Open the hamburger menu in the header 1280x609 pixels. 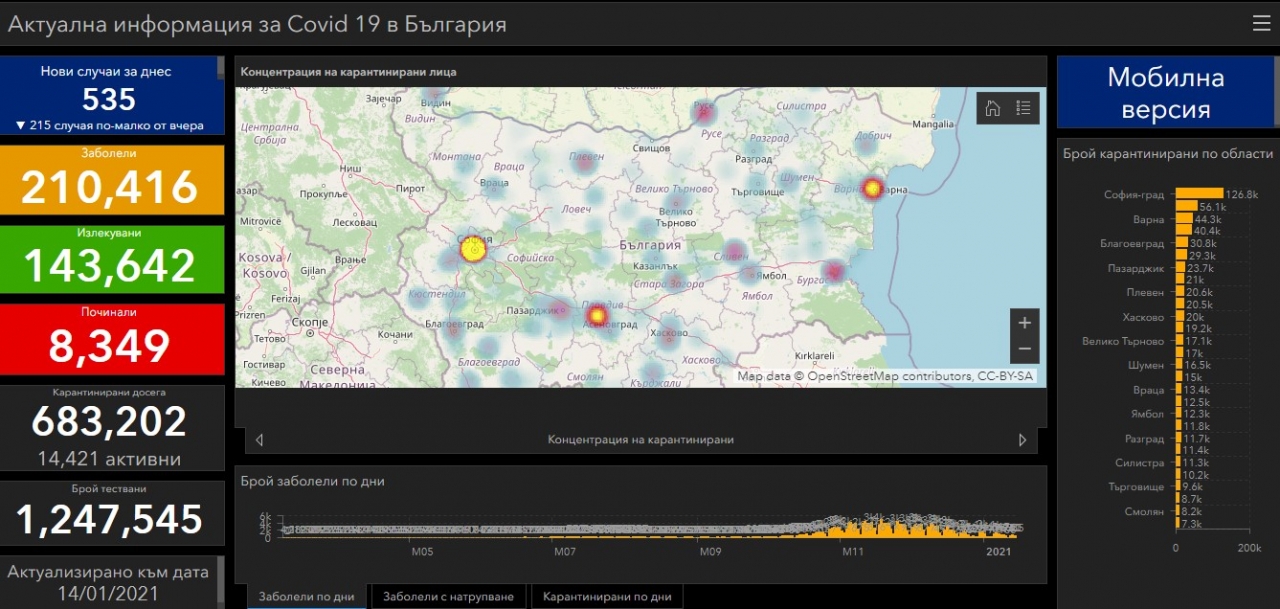(1261, 23)
